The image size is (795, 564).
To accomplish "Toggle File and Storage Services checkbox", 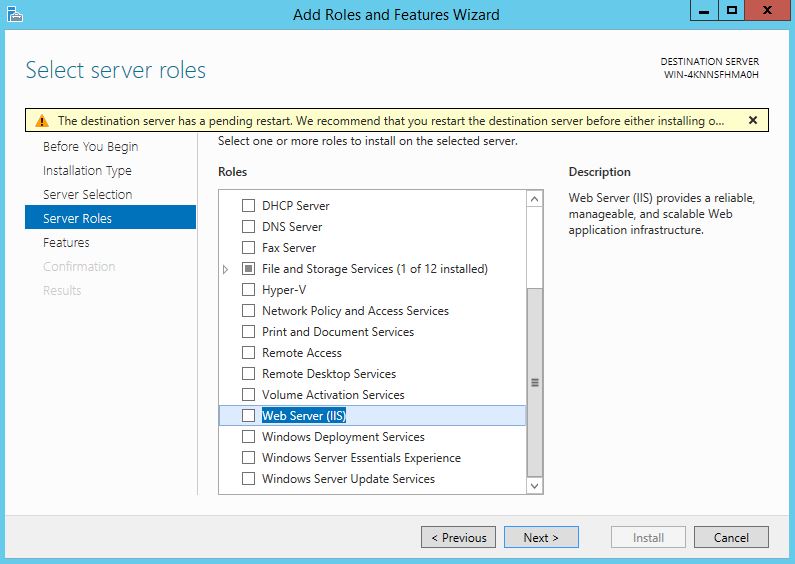I will click(248, 268).
